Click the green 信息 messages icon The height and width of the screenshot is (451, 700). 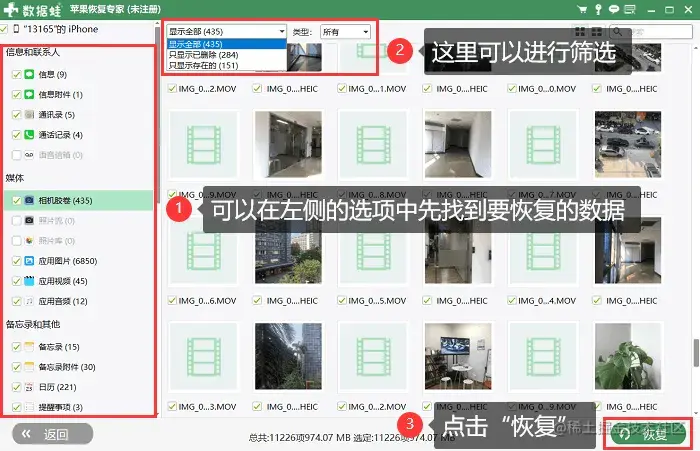click(29, 74)
